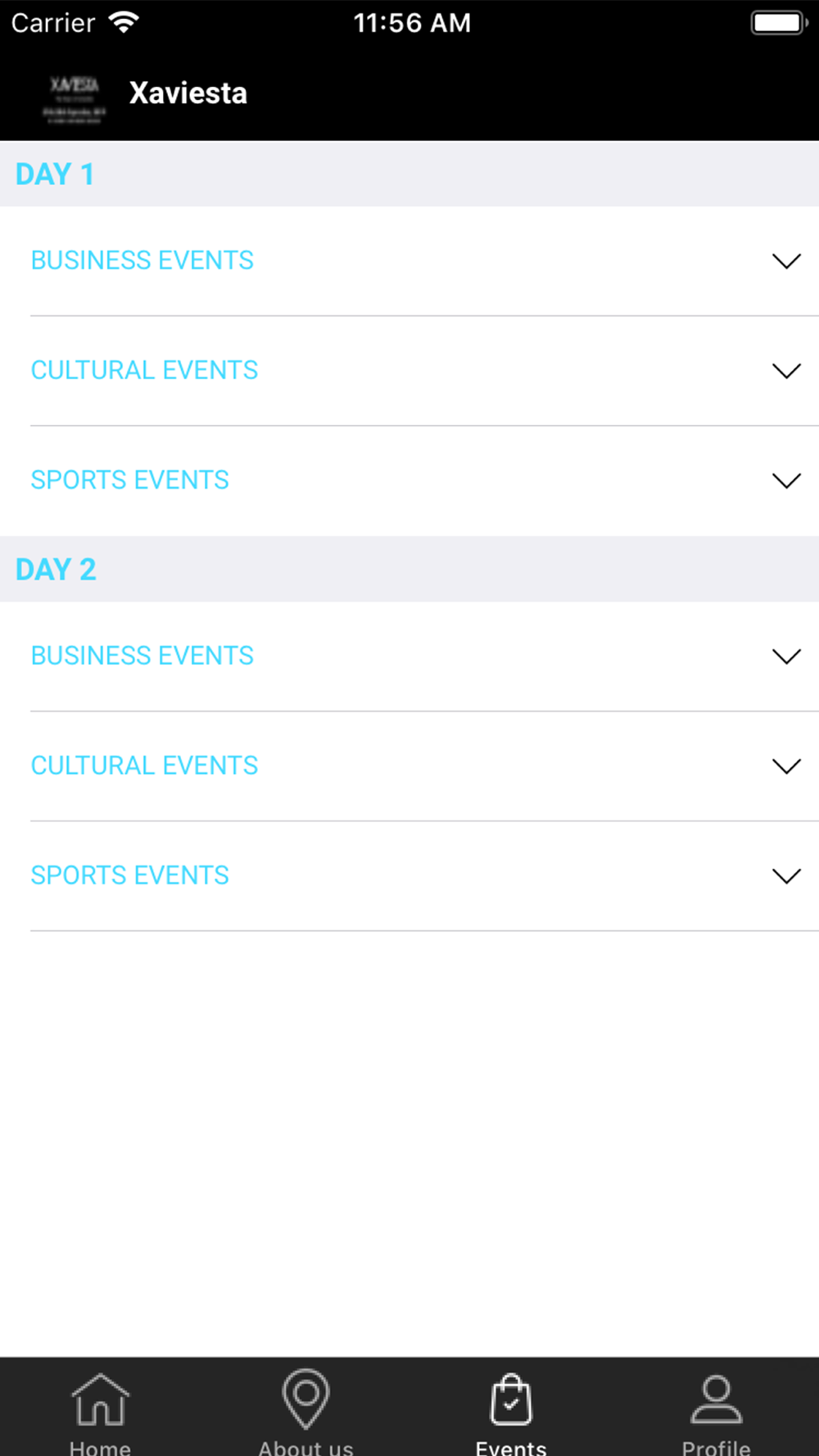Expand Day 2 Sports Events chevron
Viewport: 819px width, 1456px height.
pyautogui.click(x=786, y=876)
